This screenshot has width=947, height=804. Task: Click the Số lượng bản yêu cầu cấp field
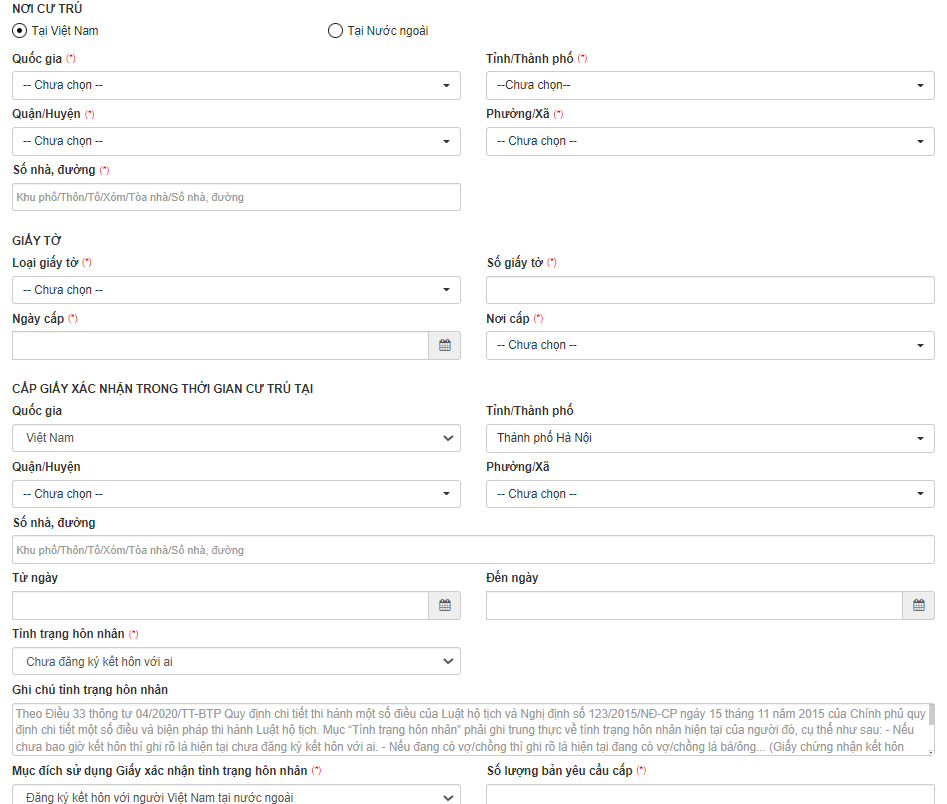710,796
